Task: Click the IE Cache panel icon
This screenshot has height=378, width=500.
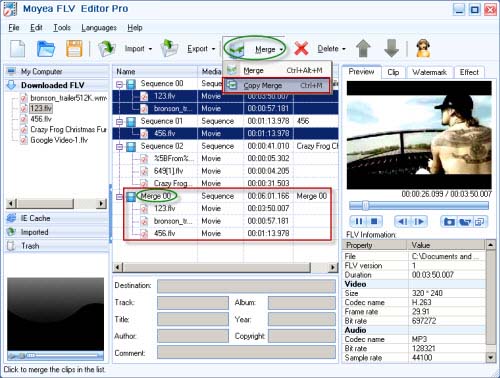Action: pos(11,218)
